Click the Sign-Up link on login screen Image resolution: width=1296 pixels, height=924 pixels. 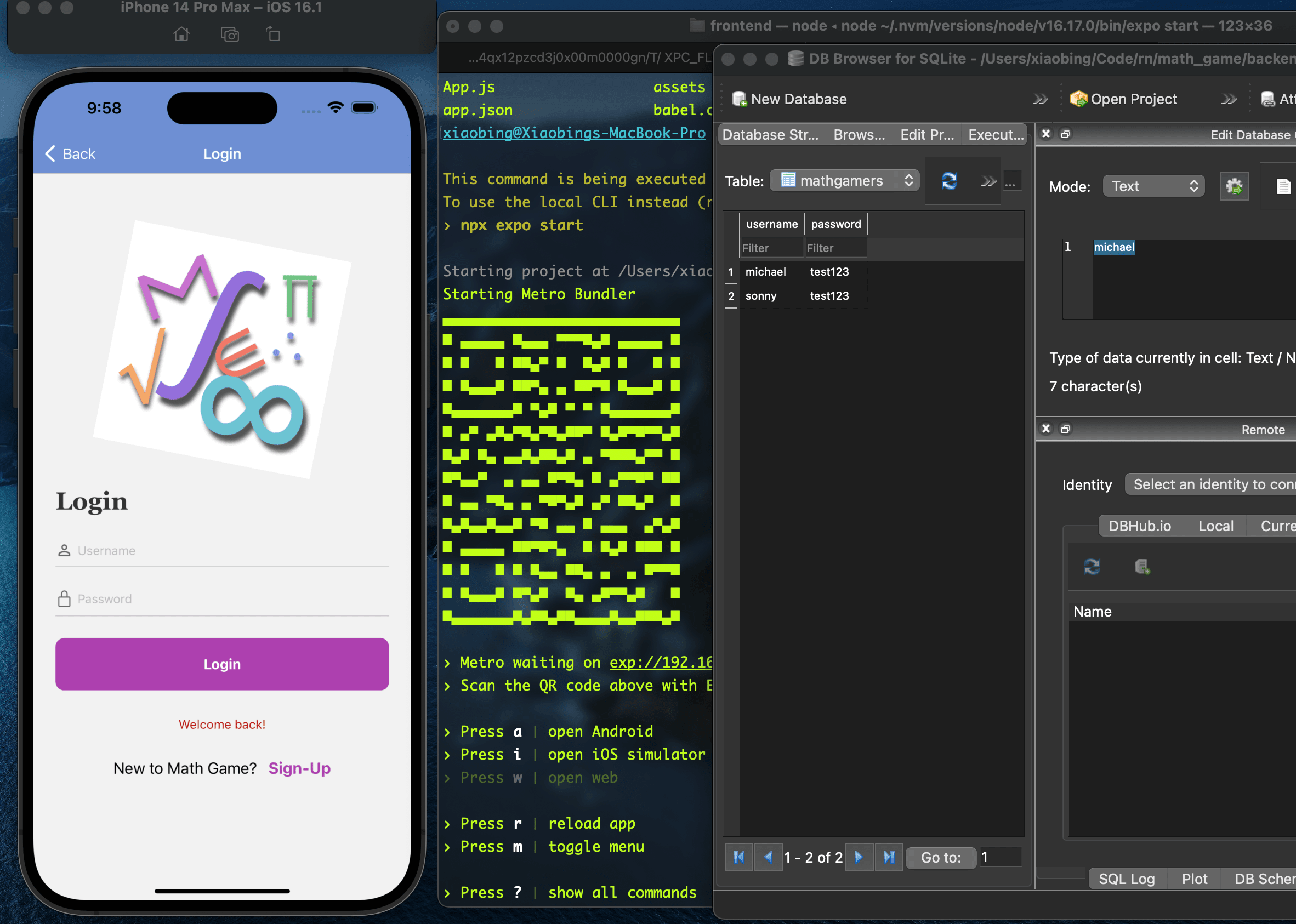300,768
